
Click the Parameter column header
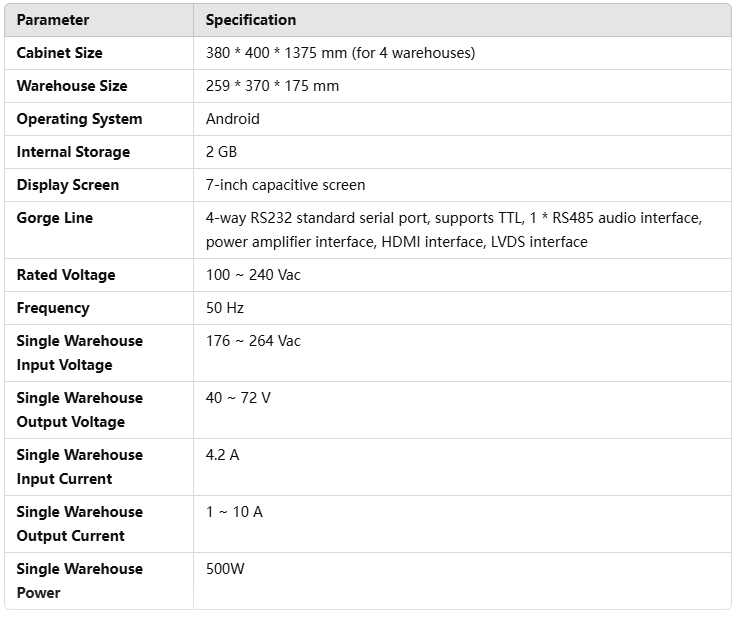[x=53, y=20]
